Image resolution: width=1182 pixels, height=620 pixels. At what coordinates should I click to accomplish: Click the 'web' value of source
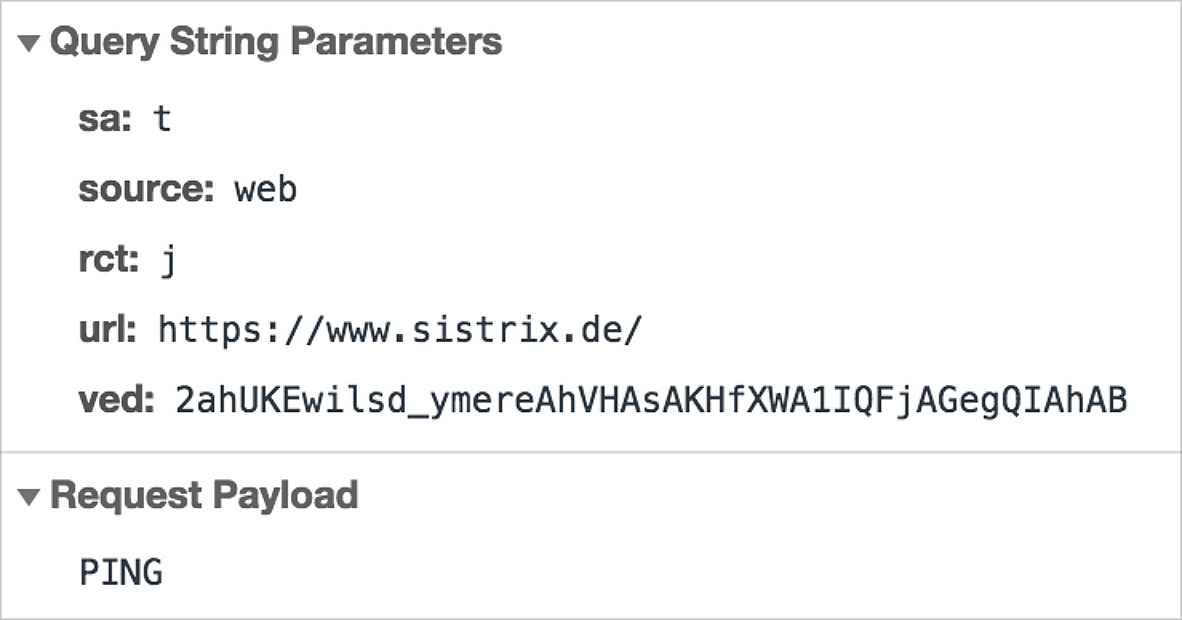click(266, 189)
